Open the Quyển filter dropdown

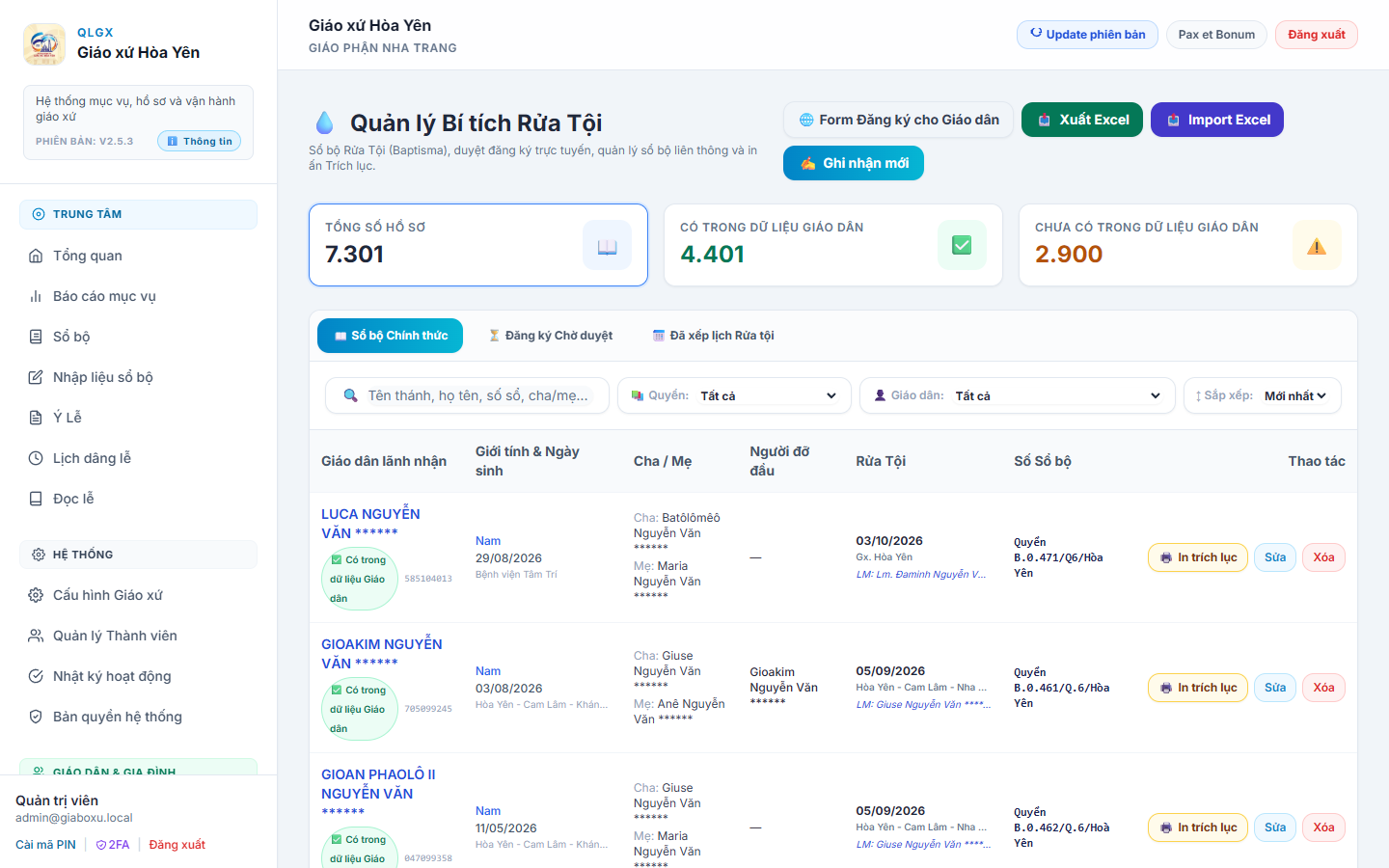(734, 395)
